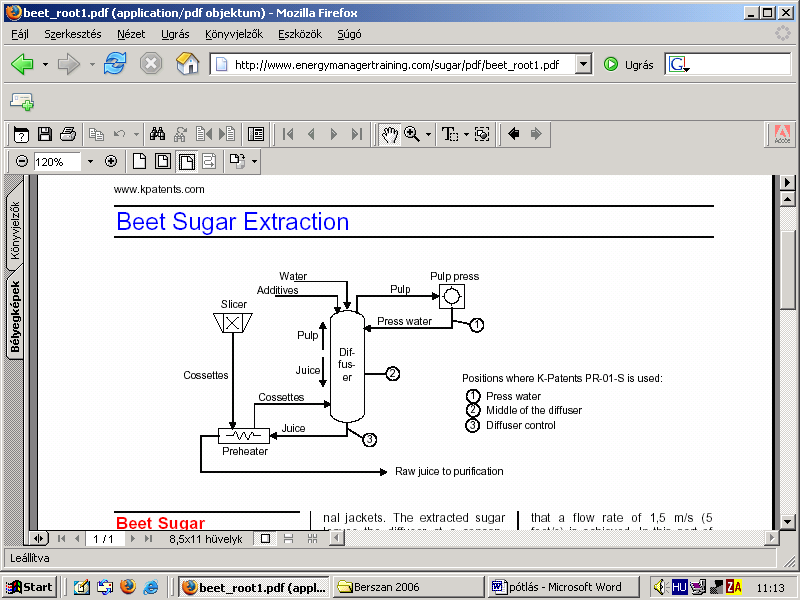
Task: Select the Zoom In magnifier tool
Action: 411,134
